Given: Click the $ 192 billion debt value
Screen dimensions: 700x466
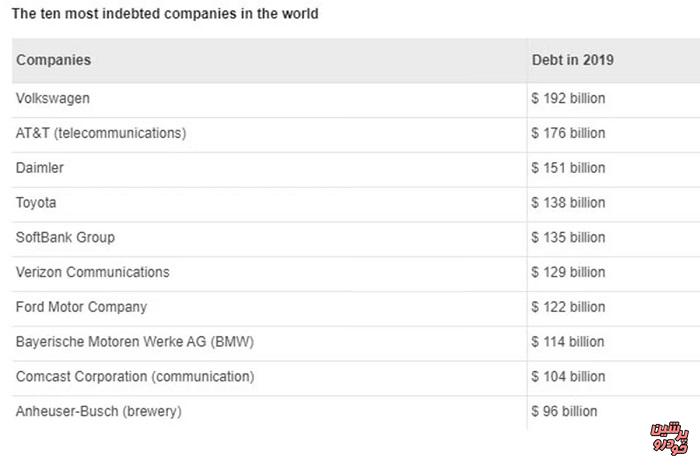Looking at the screenshot, I should (x=568, y=98).
